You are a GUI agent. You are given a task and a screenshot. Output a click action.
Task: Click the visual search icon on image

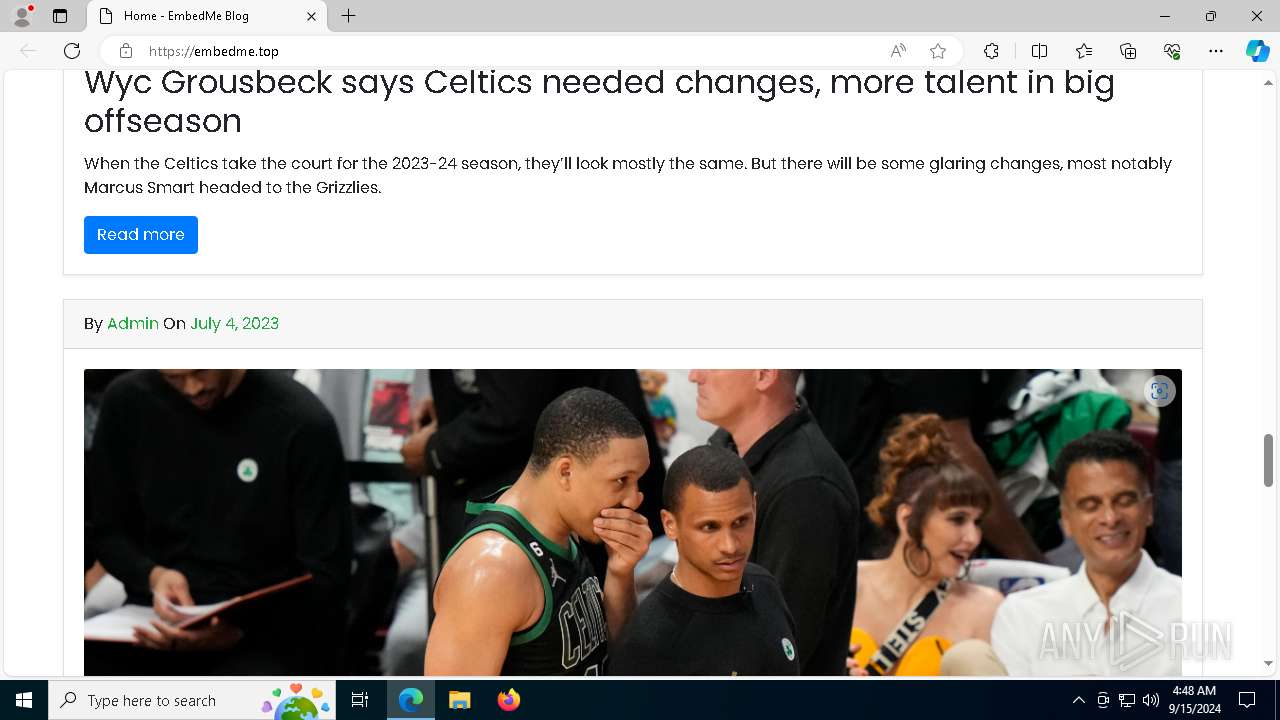(x=1159, y=391)
